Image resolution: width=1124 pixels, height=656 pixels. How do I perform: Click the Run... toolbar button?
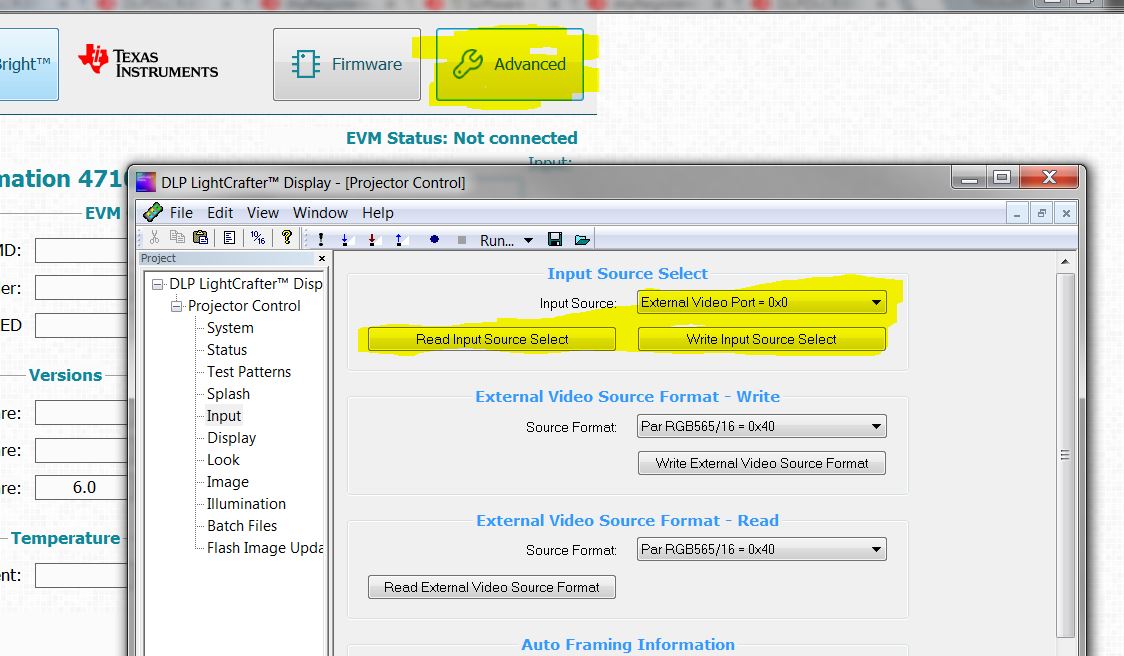coord(497,240)
